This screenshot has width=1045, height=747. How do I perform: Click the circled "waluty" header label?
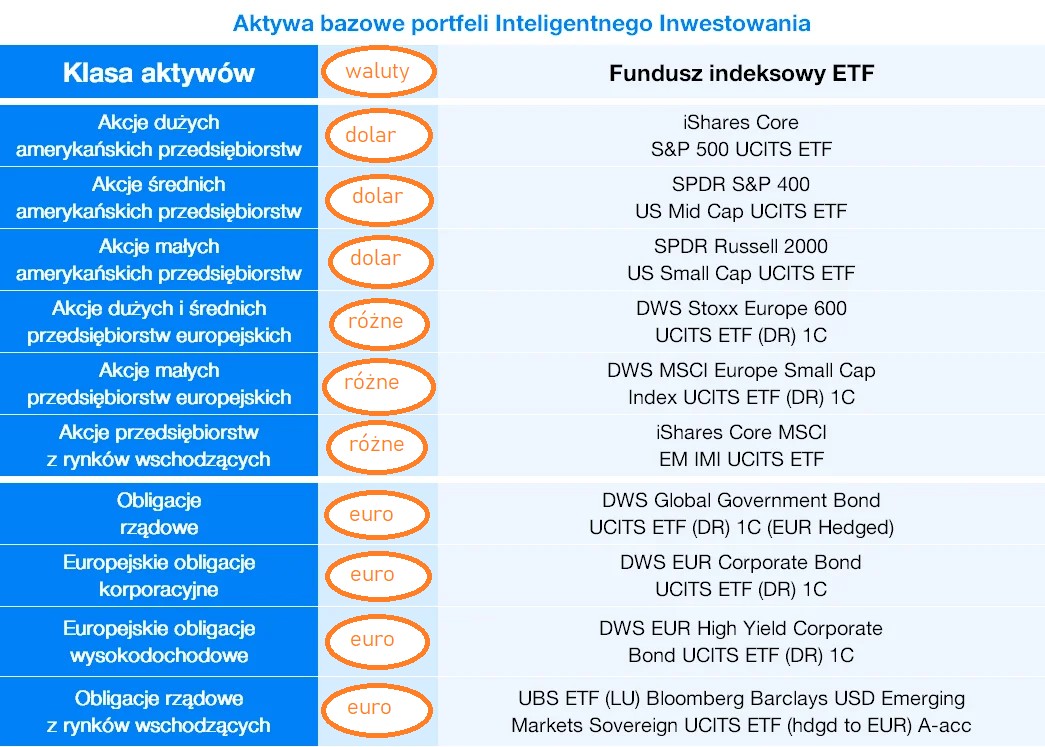coord(377,72)
